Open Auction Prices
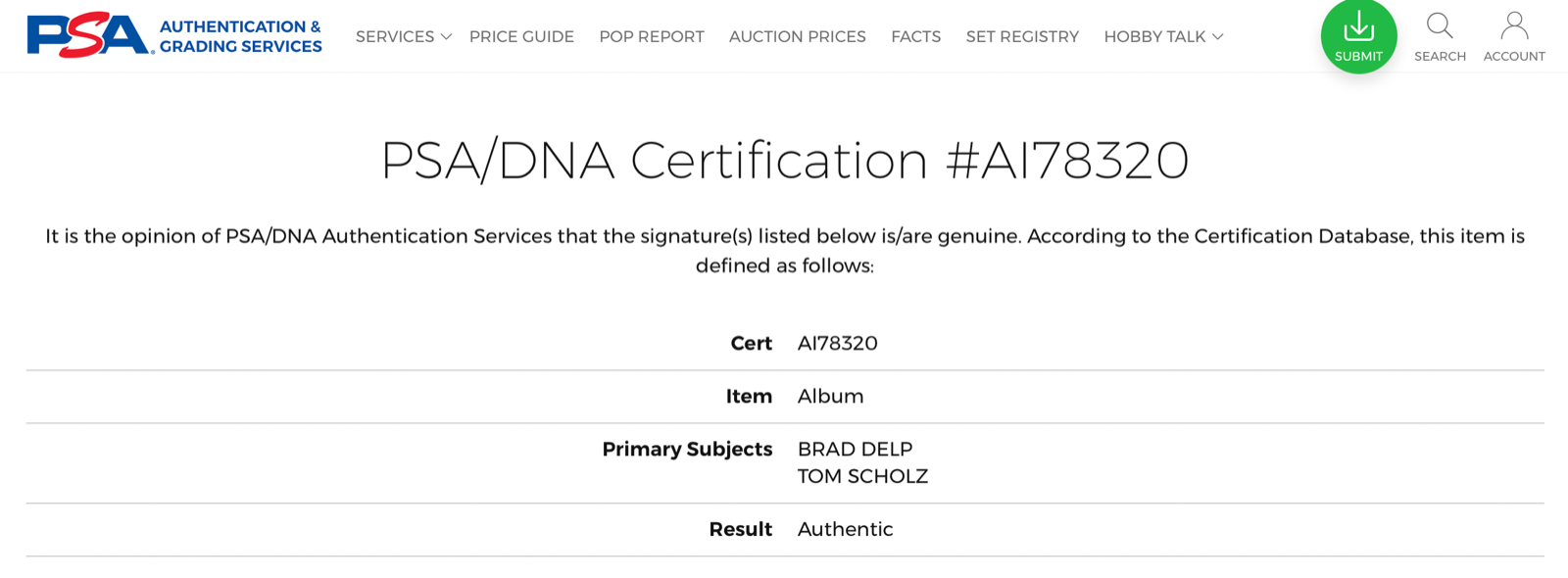This screenshot has height=578, width=1568. pyautogui.click(x=798, y=36)
